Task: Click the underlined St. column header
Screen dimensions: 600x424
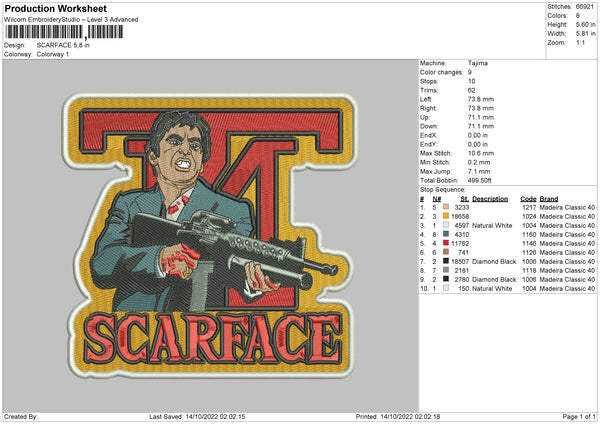Action: click(x=465, y=199)
